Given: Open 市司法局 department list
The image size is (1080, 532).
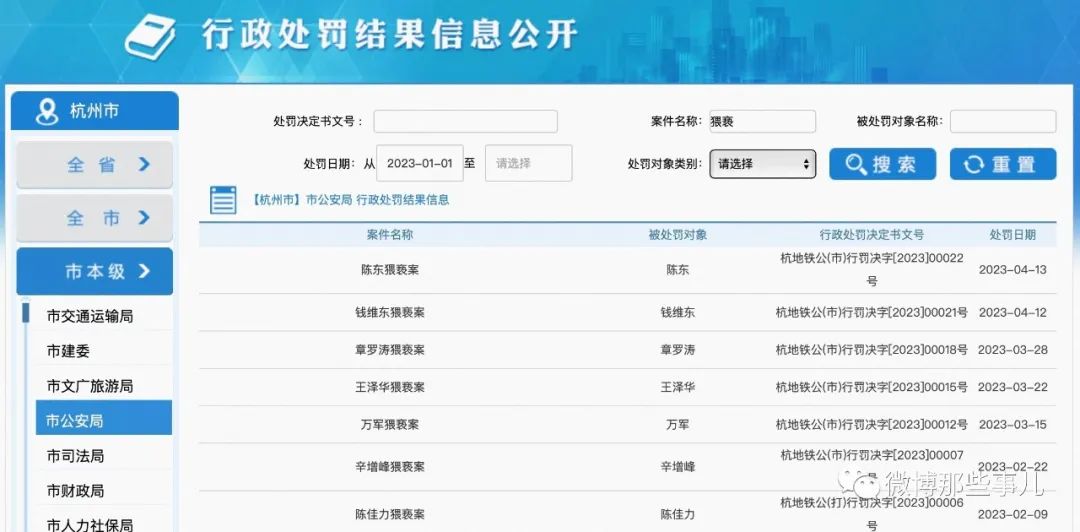Looking at the screenshot, I should (x=75, y=456).
